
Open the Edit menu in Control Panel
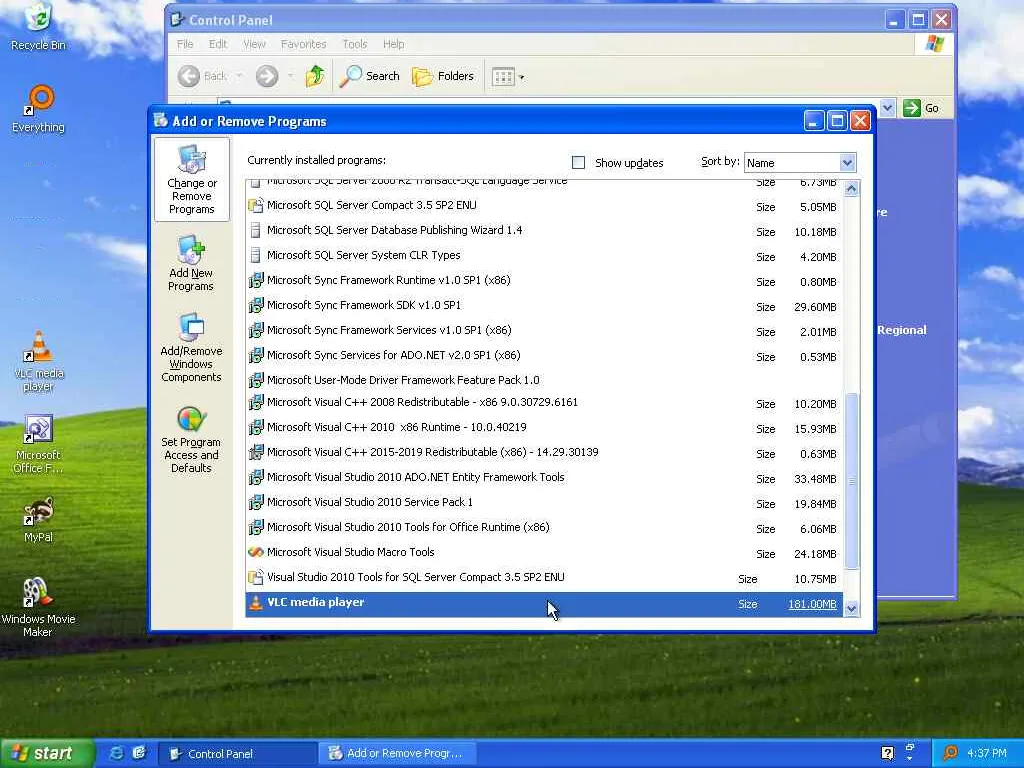click(217, 44)
